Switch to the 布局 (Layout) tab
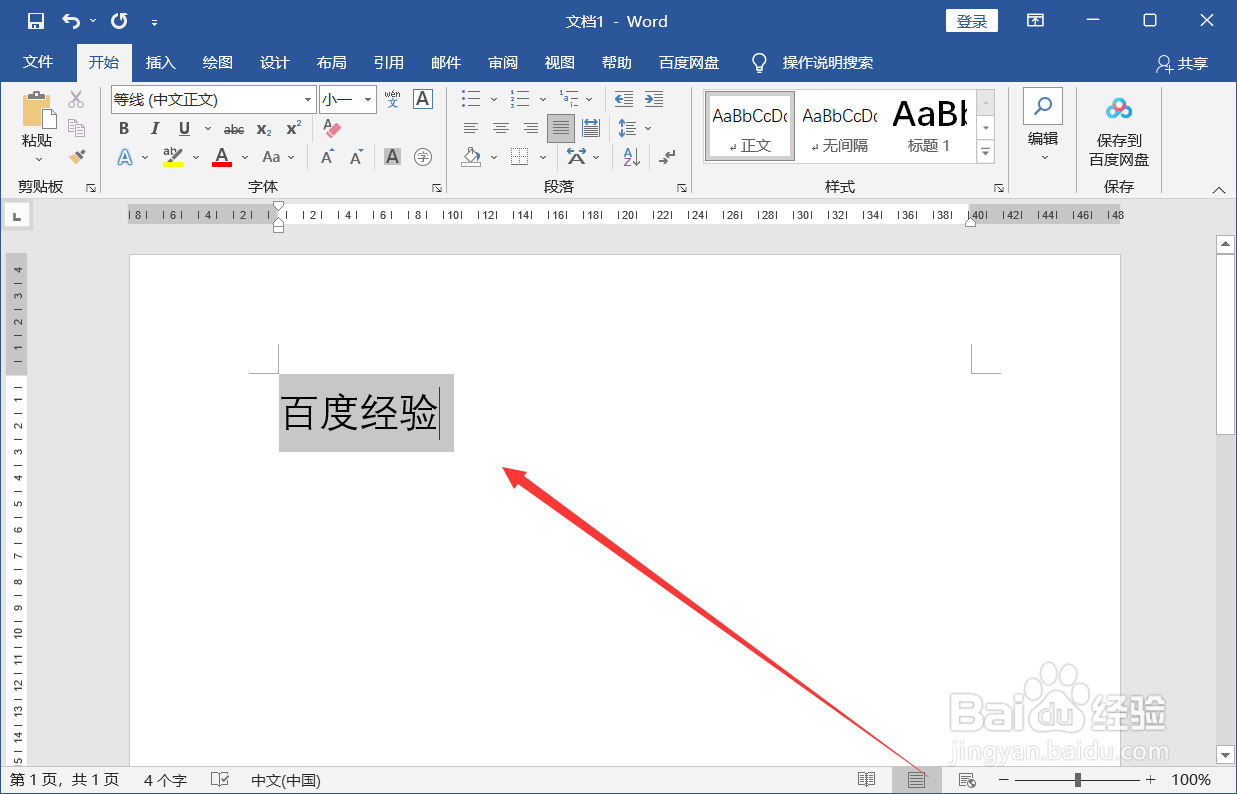 (331, 62)
